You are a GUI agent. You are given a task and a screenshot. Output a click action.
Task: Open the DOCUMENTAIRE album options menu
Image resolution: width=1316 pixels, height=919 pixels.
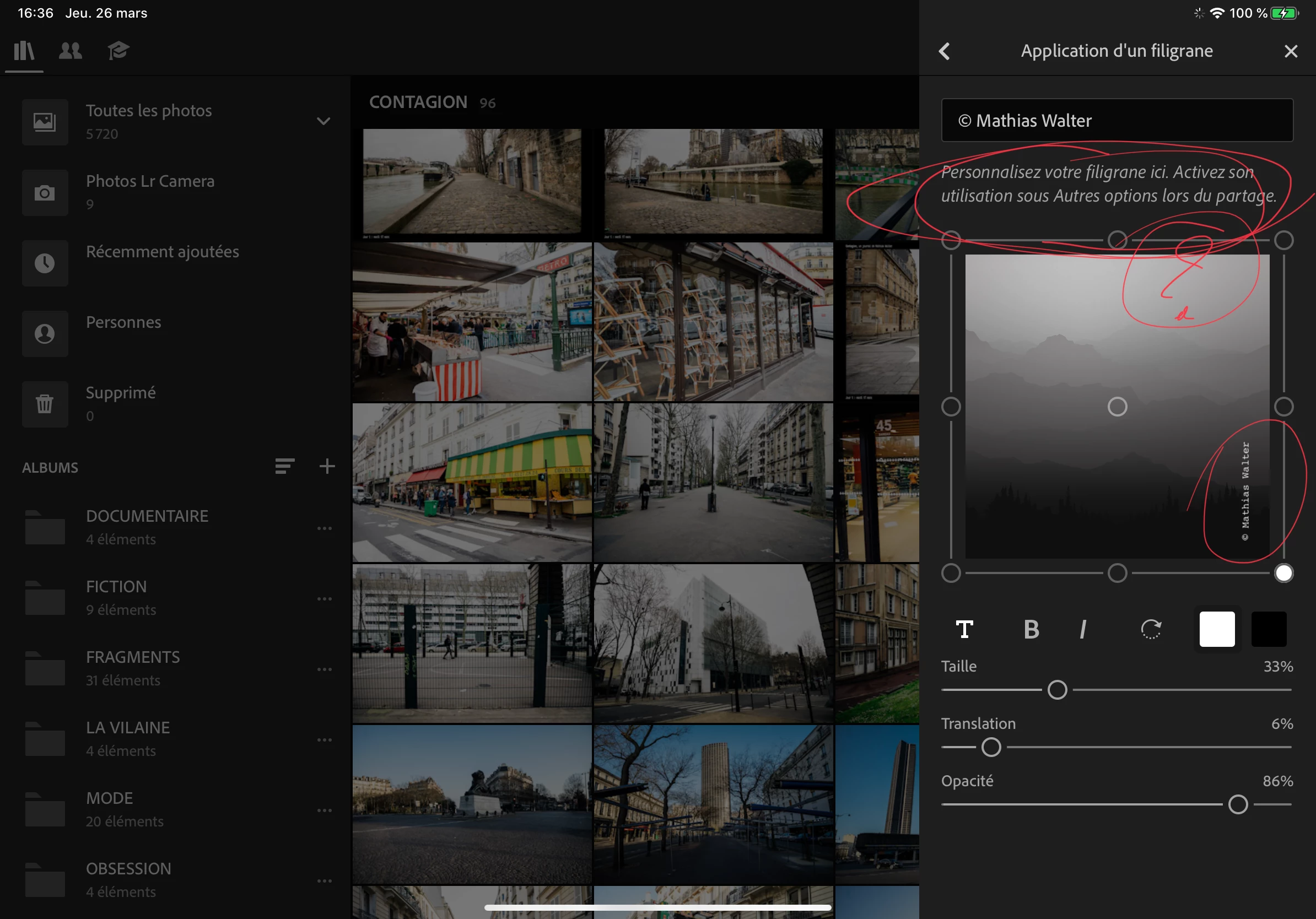point(325,528)
